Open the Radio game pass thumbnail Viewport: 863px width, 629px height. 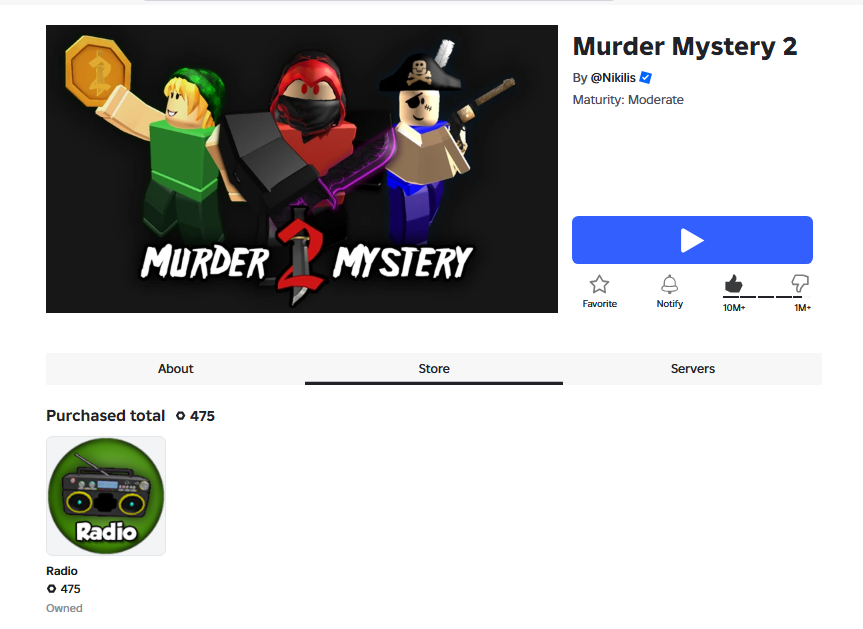tap(106, 496)
